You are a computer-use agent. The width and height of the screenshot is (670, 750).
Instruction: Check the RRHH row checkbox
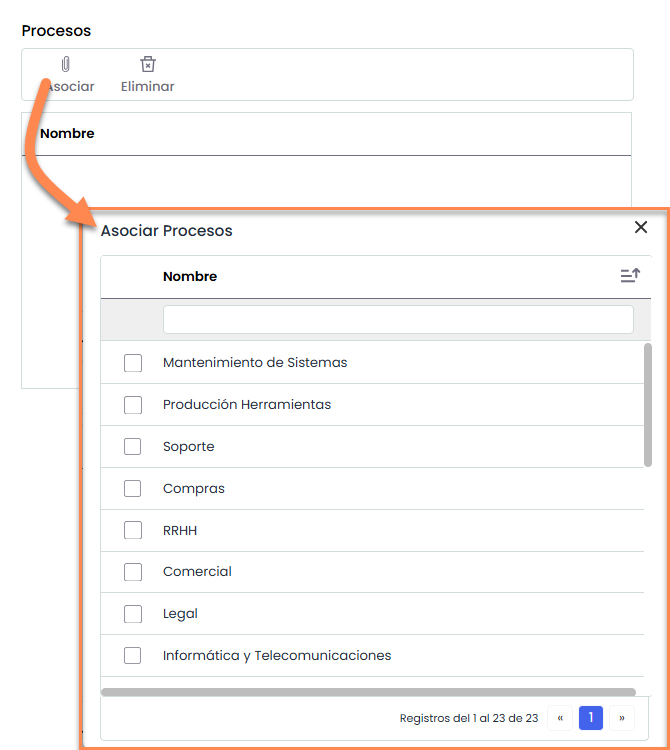pyautogui.click(x=133, y=530)
